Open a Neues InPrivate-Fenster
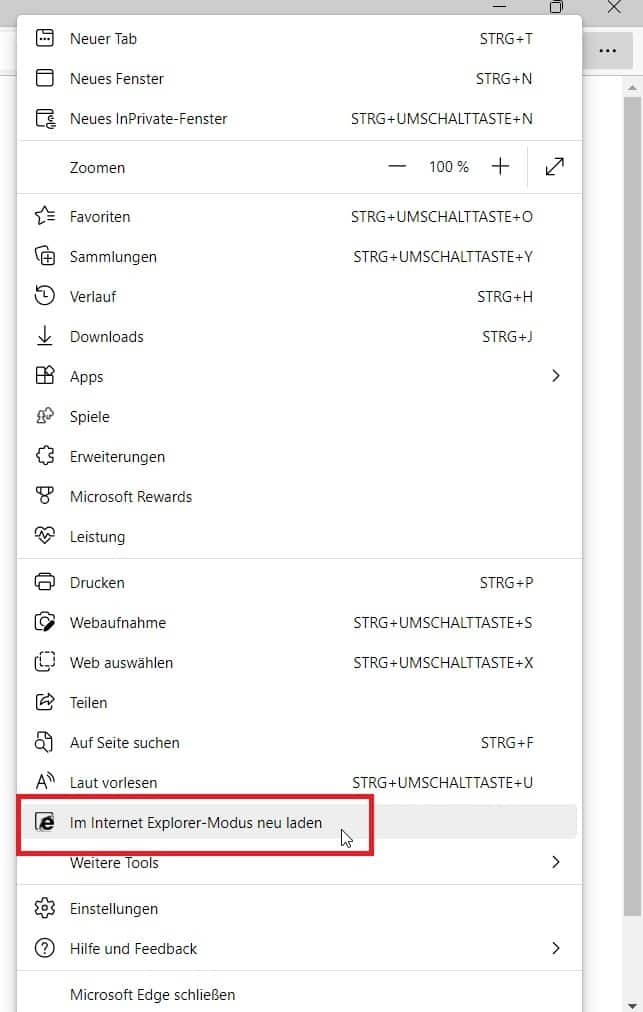Viewport: 643px width, 1012px height. [148, 119]
